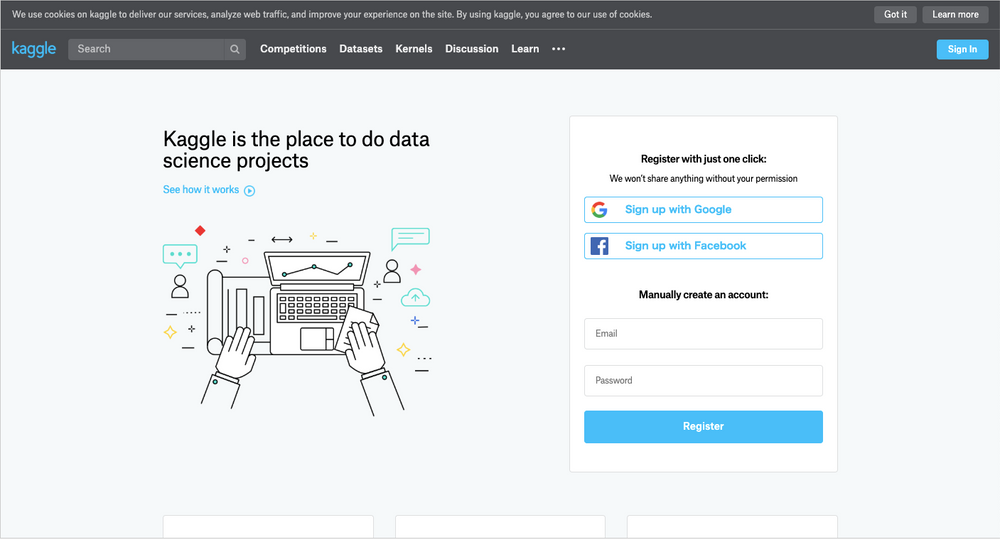Click the Sign In button
The height and width of the screenshot is (539, 1000).
click(962, 49)
